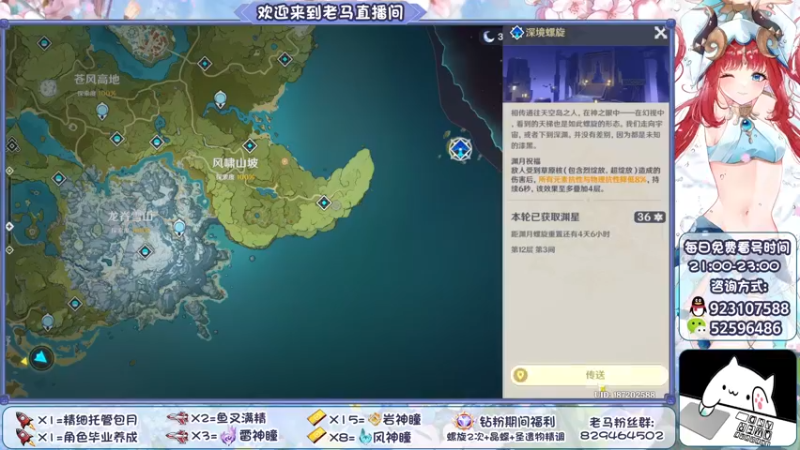800x450 pixels.
Task: Click the 36 abyss stars badge
Action: (x=649, y=217)
